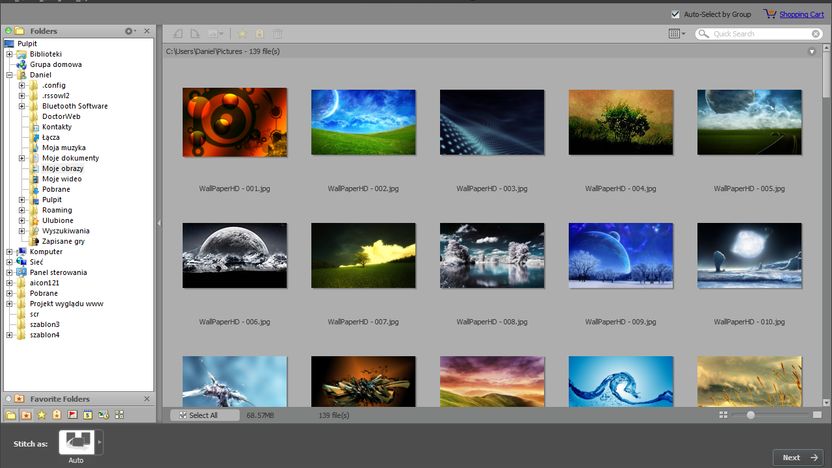The width and height of the screenshot is (832, 468).
Task: Select the DoctorWeb folder
Action: tap(61, 116)
